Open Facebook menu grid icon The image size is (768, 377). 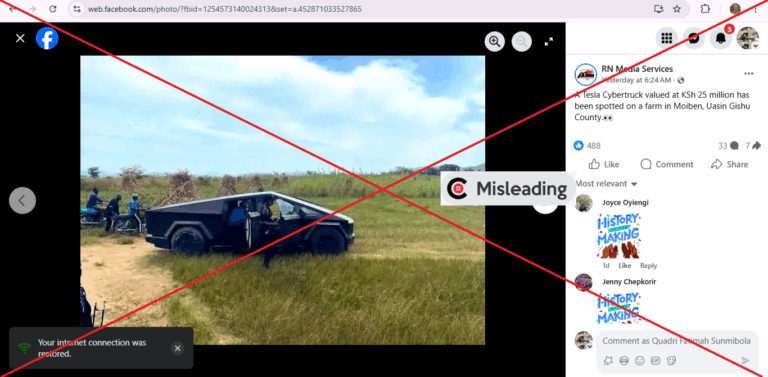[667, 38]
